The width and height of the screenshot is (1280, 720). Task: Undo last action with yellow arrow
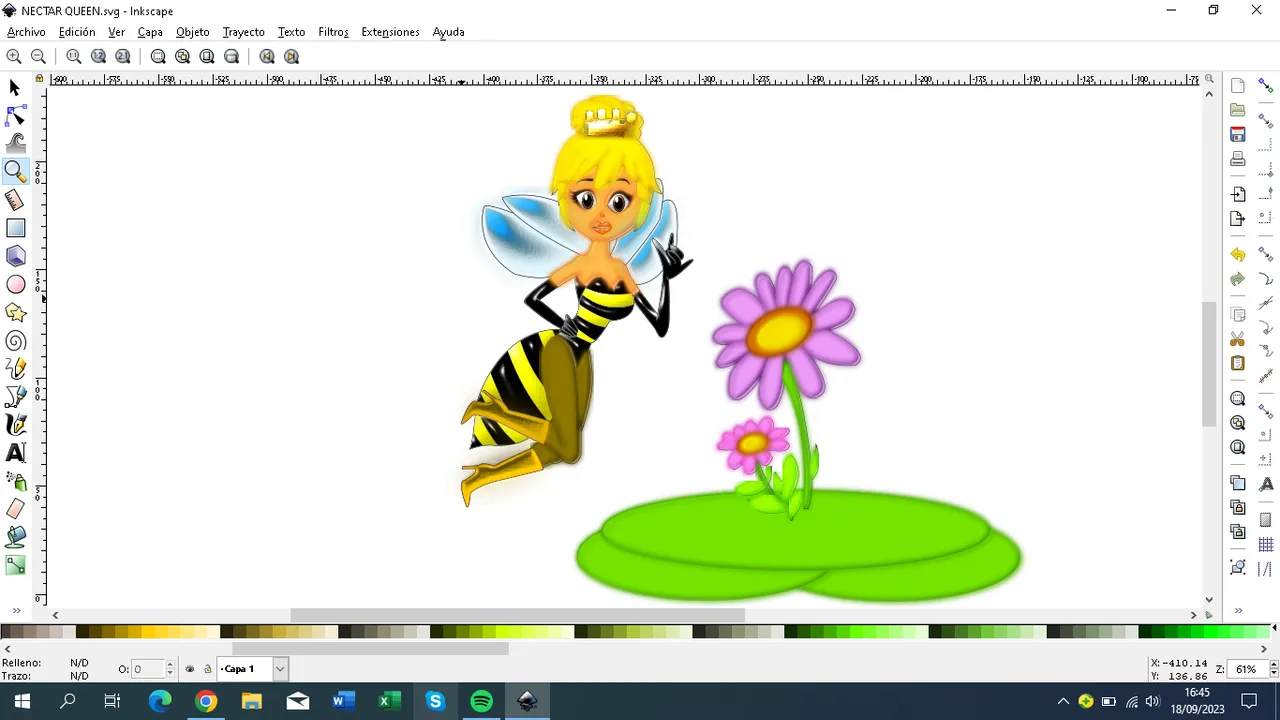click(1238, 255)
